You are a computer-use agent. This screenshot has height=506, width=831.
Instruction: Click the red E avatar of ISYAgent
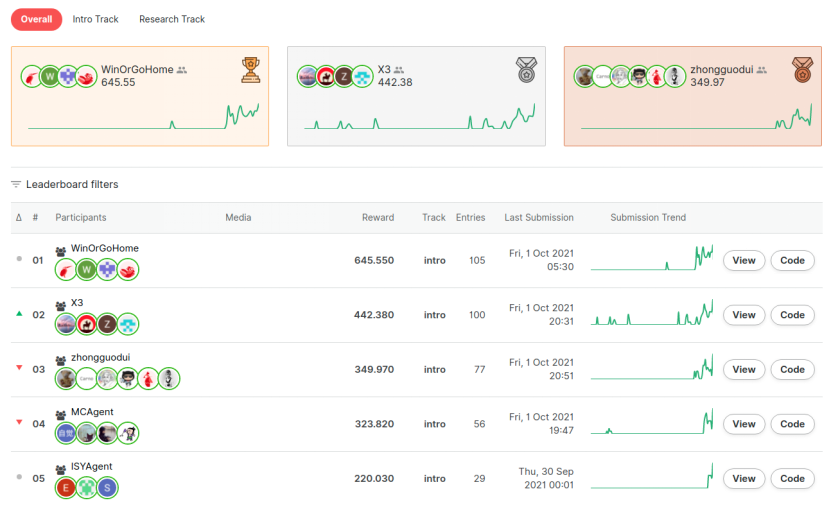[66, 488]
